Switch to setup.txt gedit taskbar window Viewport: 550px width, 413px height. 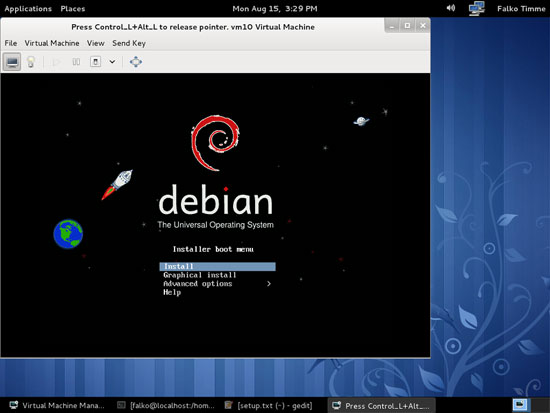click(269, 406)
